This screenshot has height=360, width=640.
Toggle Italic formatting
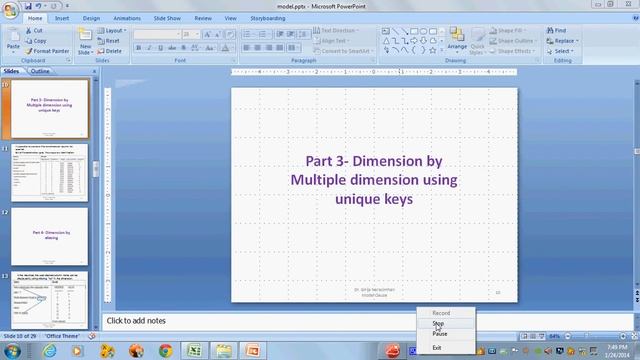(149, 48)
